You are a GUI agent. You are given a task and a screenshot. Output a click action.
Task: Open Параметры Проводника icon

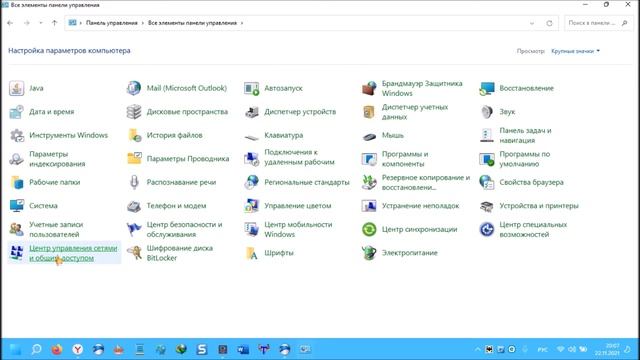tap(134, 159)
